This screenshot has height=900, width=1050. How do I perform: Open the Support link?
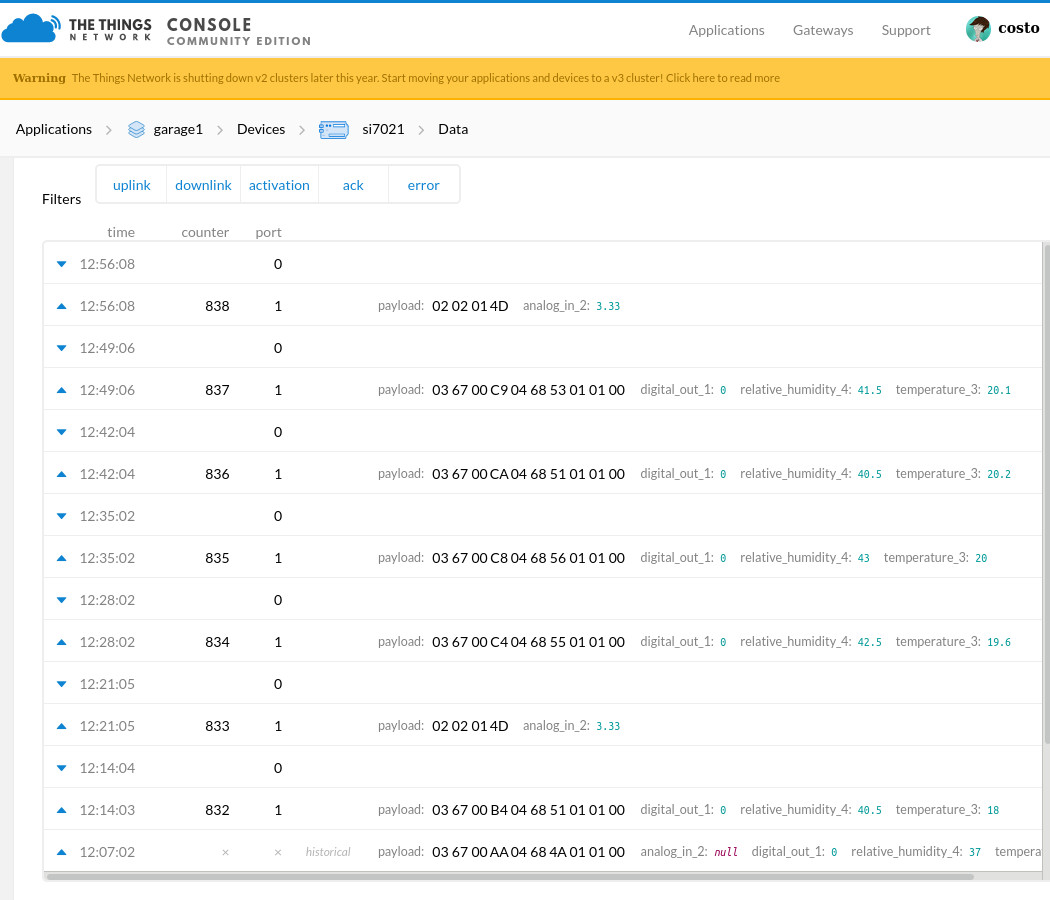[906, 30]
